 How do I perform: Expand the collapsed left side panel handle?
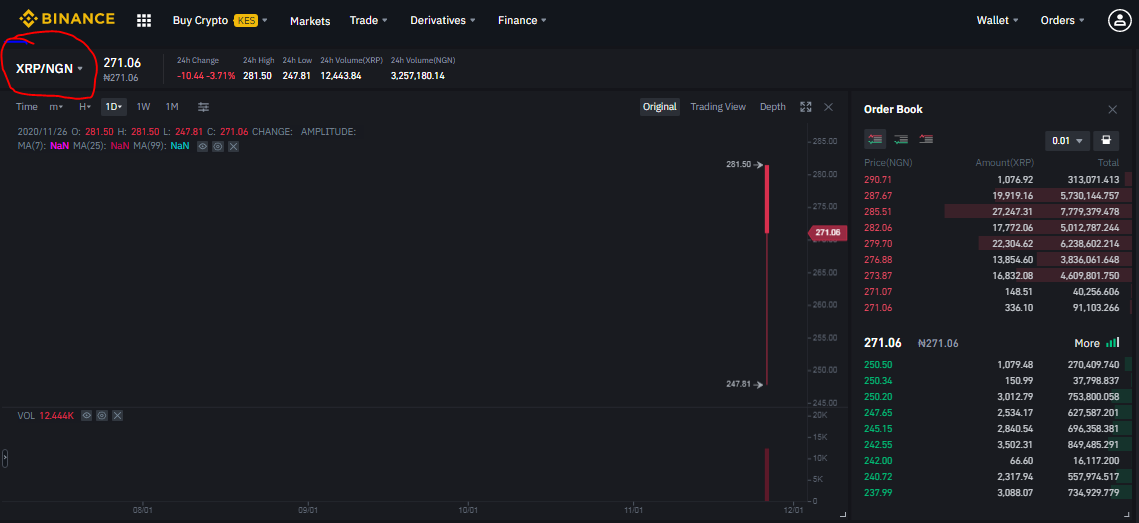click(x=4, y=458)
